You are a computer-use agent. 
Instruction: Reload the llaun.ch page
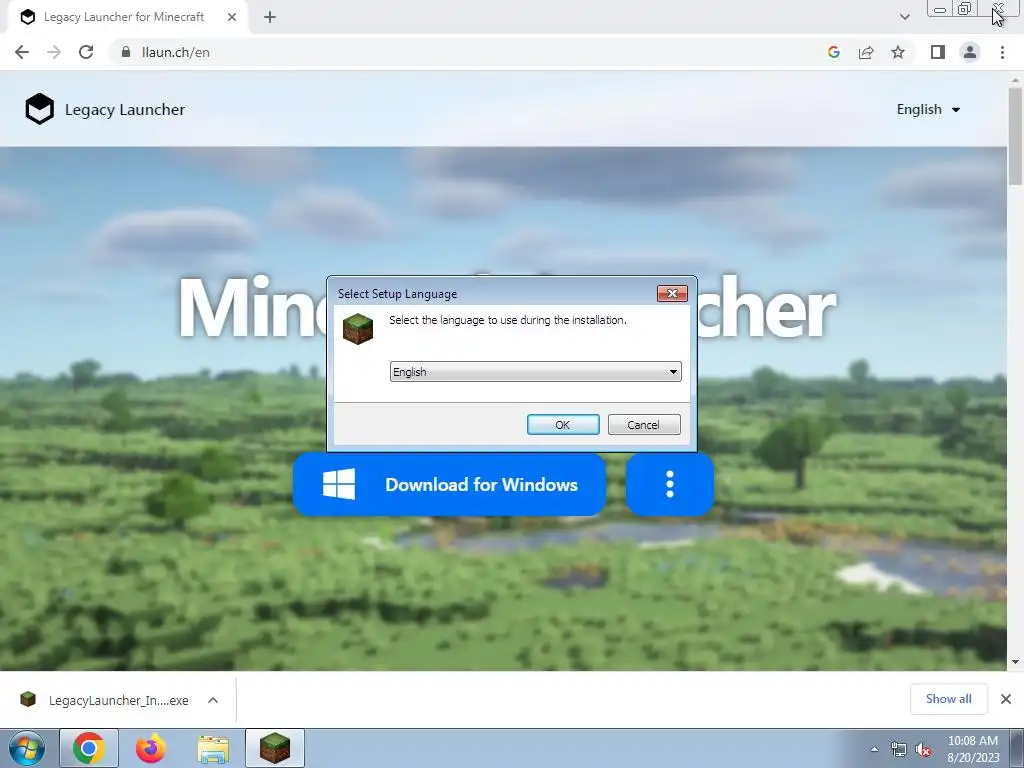pos(86,52)
